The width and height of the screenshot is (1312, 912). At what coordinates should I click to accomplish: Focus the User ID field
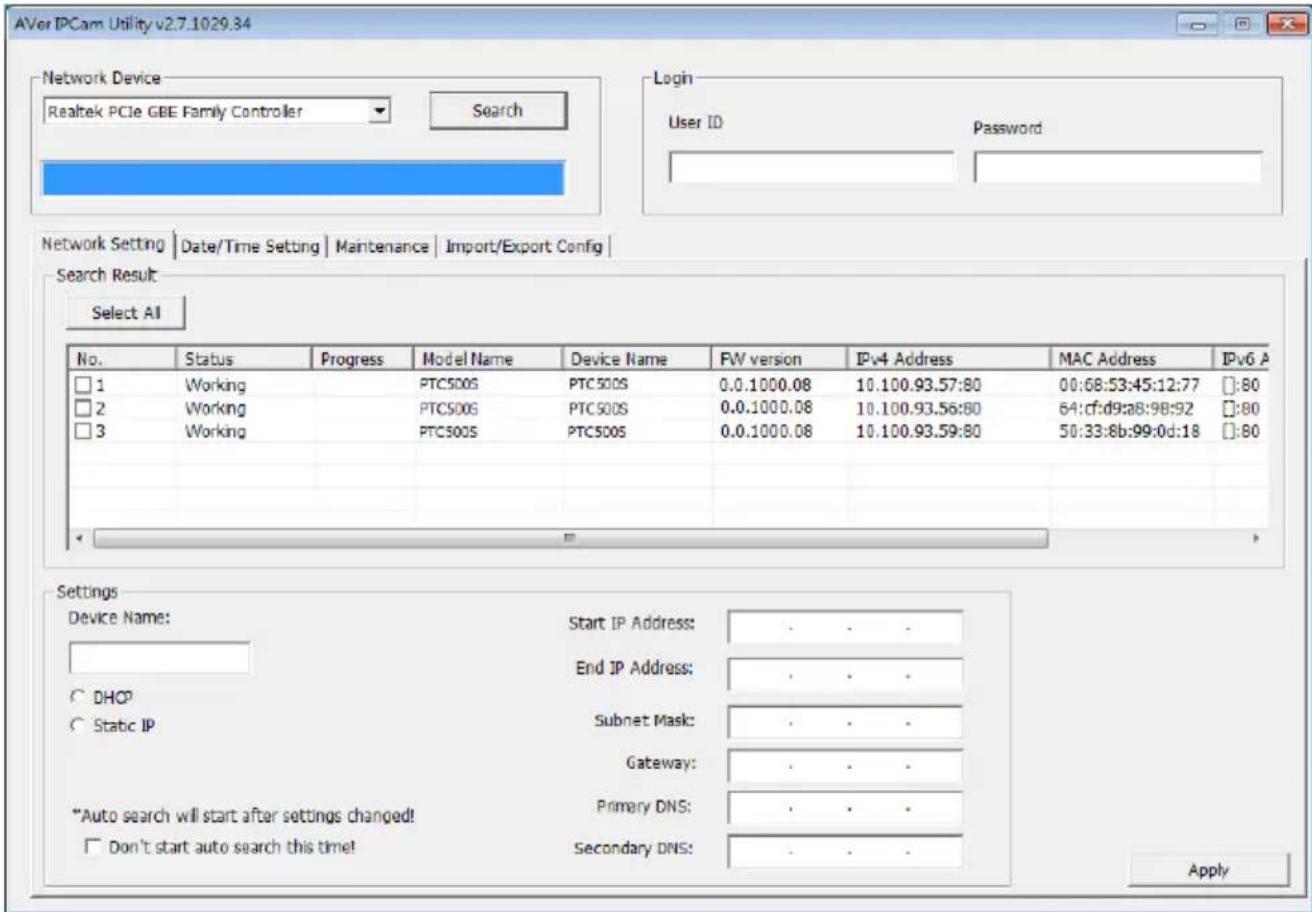pos(811,168)
